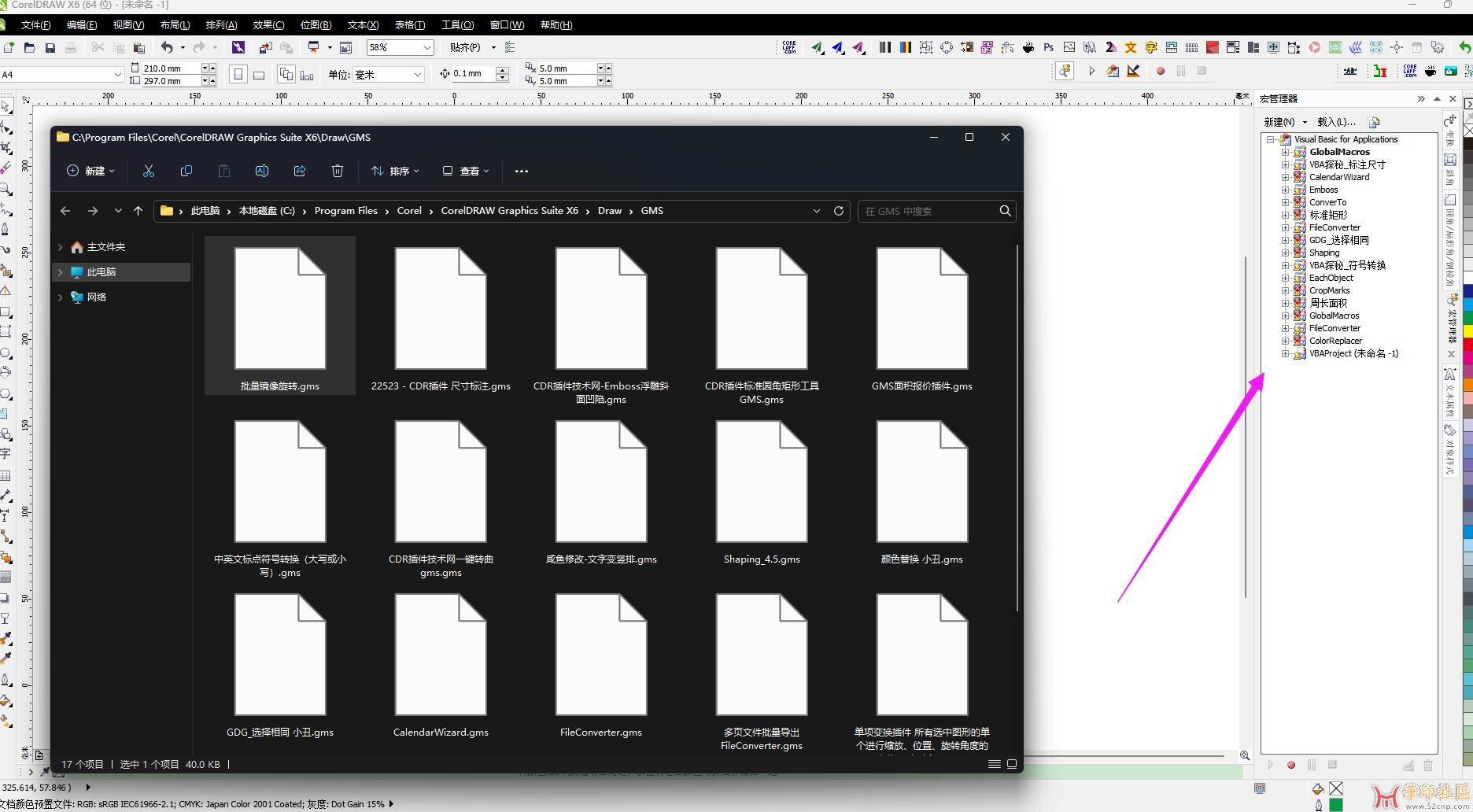Image resolution: width=1473 pixels, height=812 pixels.
Task: Click the yellow swatch in color palette
Action: [1468, 332]
